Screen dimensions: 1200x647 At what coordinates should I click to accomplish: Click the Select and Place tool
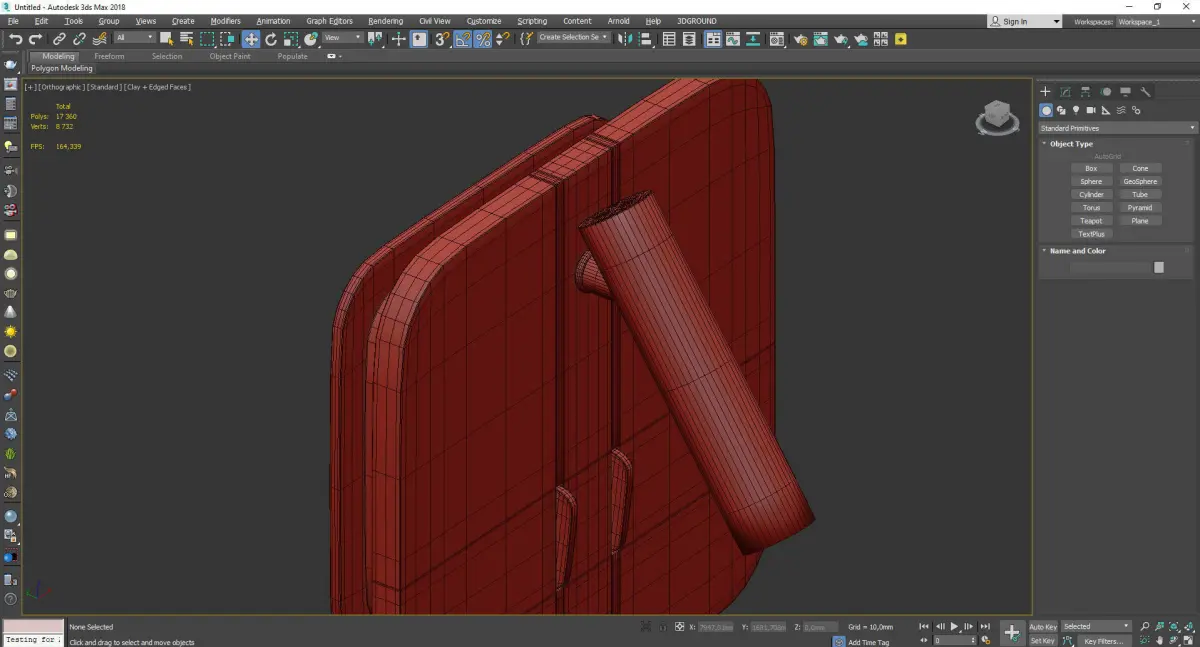point(311,39)
